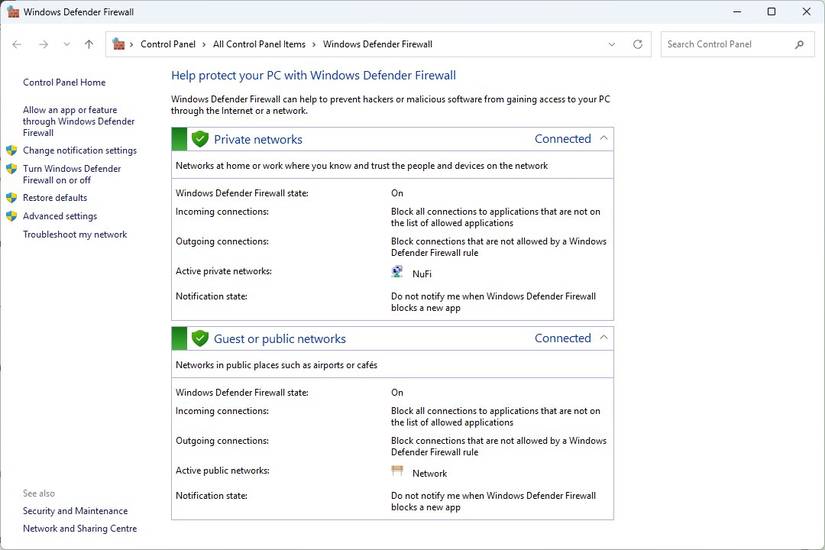Click the firewall icon in the address bar

[119, 44]
